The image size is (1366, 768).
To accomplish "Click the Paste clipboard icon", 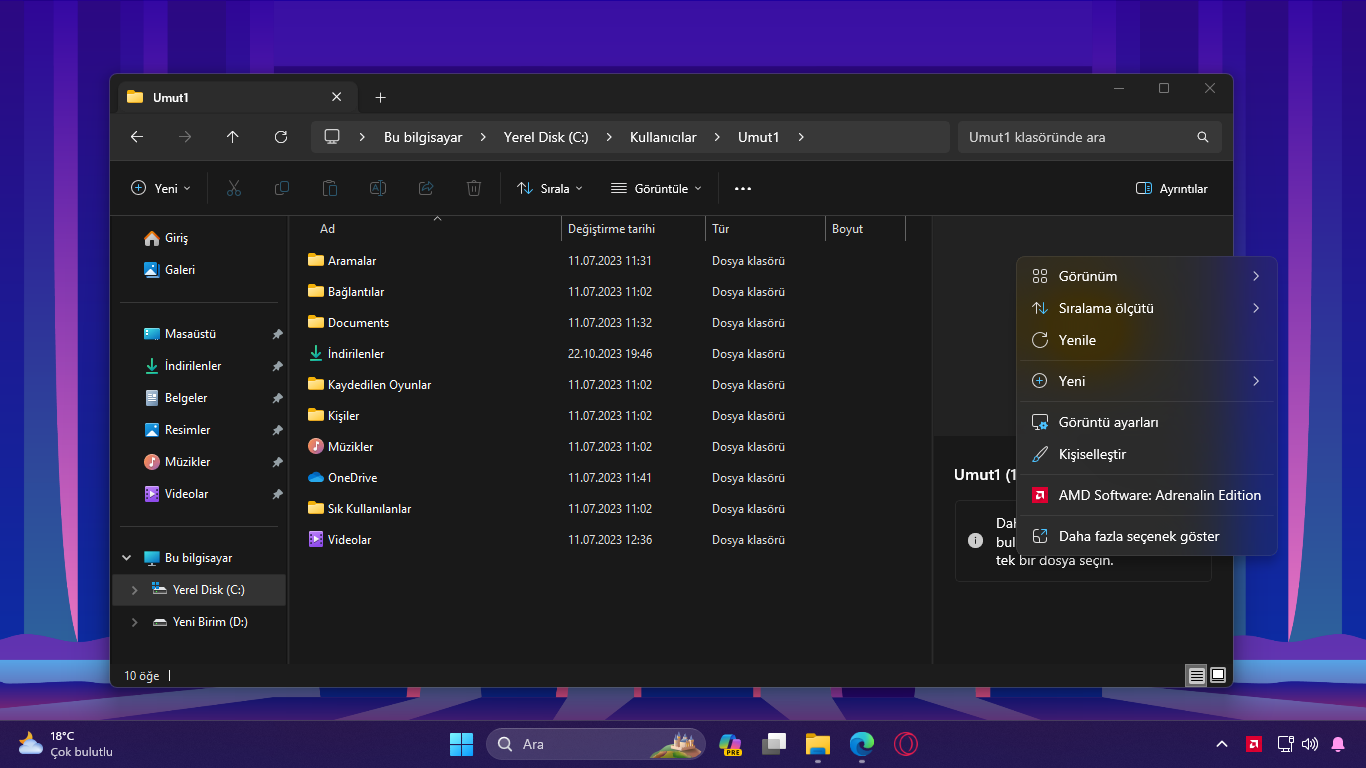I will (330, 188).
